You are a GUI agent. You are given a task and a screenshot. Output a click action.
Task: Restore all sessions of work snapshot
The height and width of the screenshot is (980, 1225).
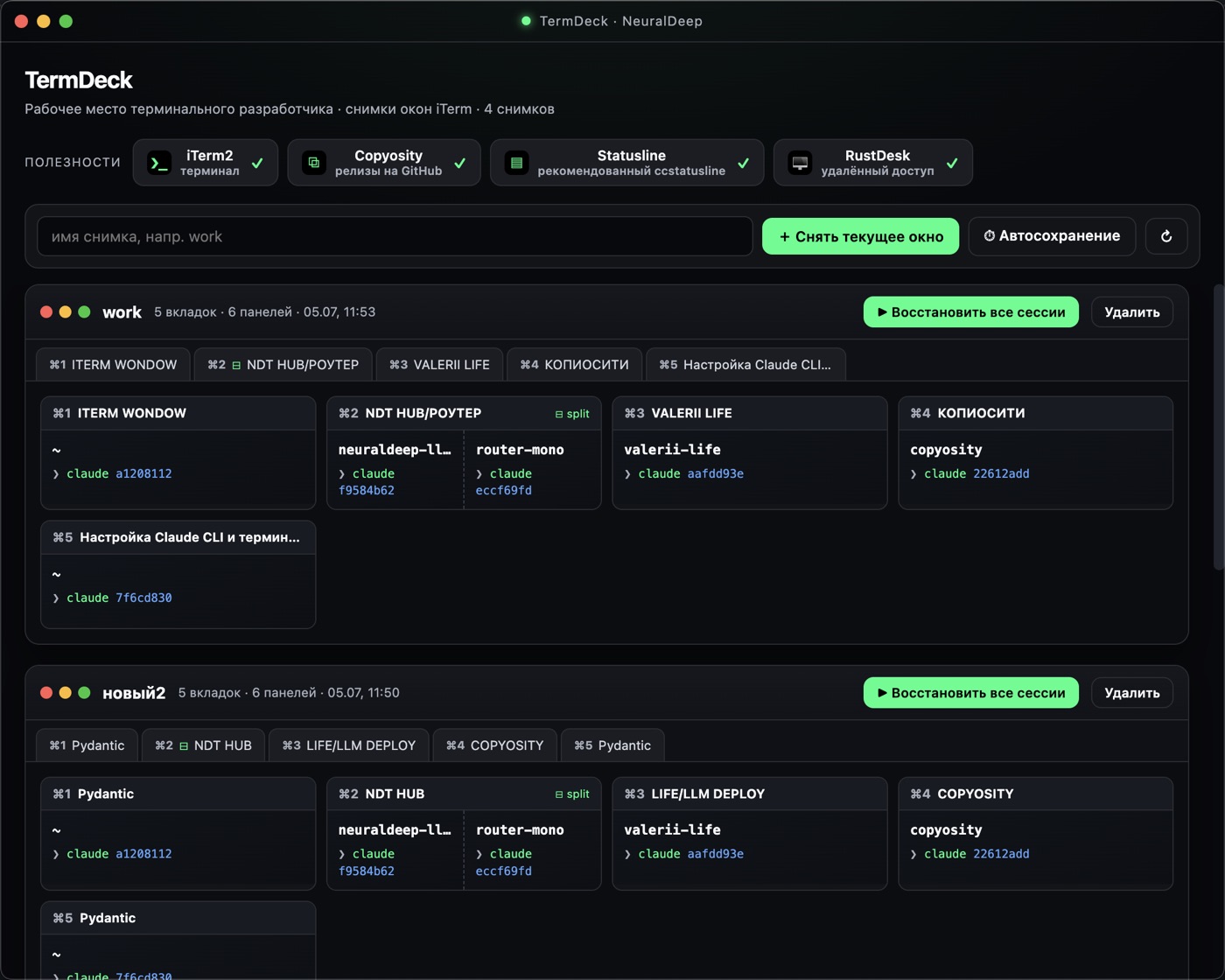click(971, 312)
